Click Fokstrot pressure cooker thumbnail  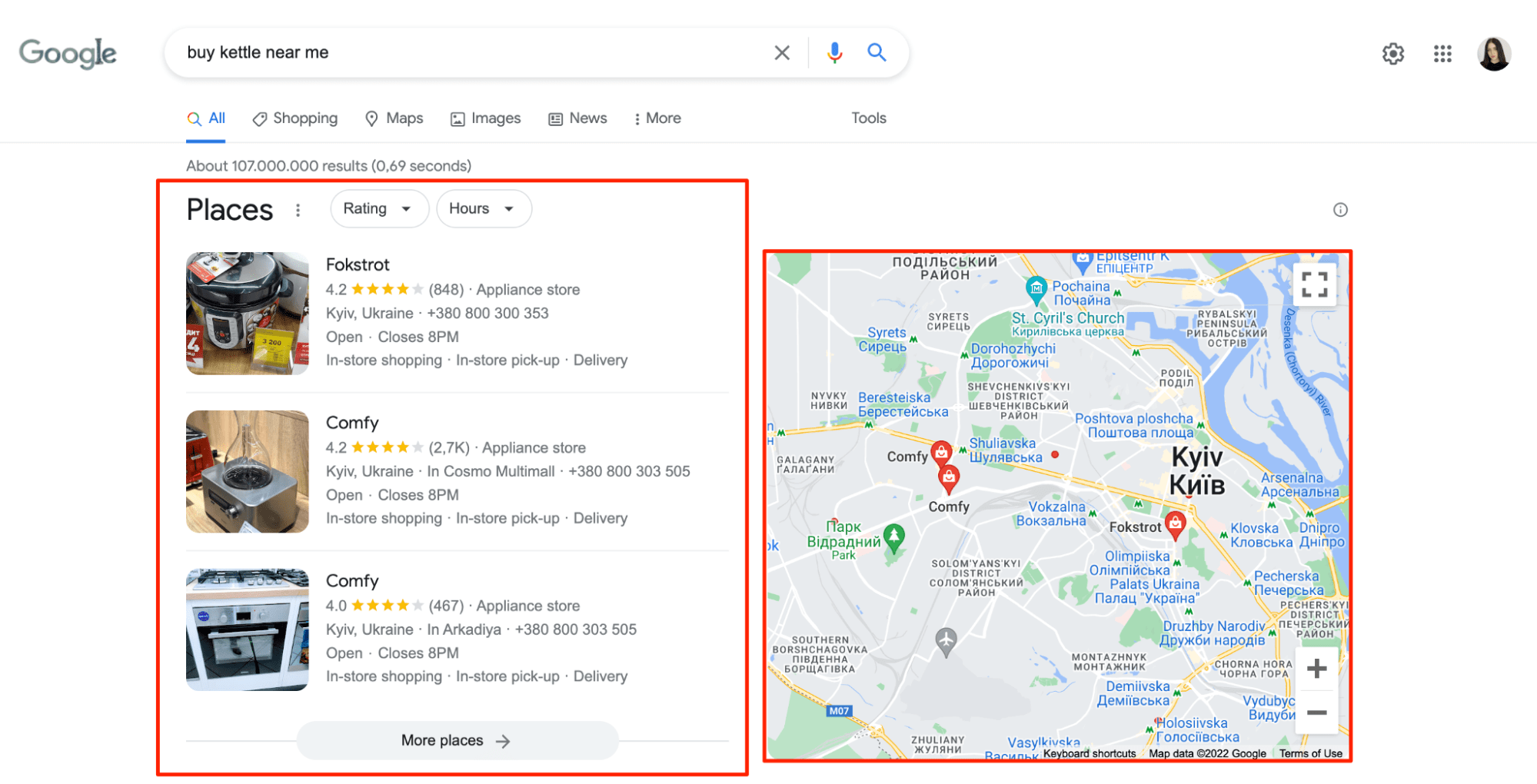[248, 314]
